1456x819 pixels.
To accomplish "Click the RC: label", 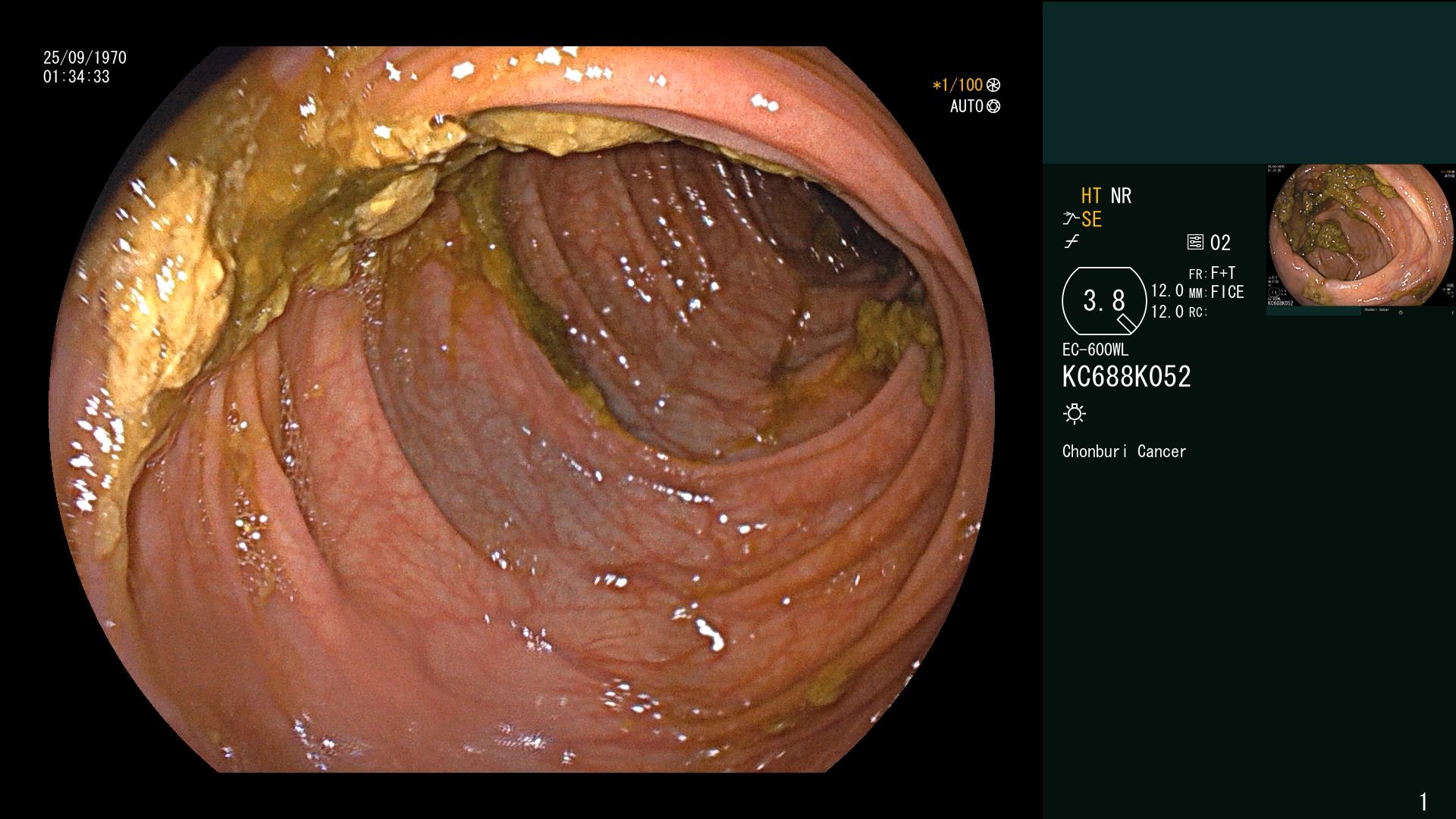I will (x=1197, y=312).
